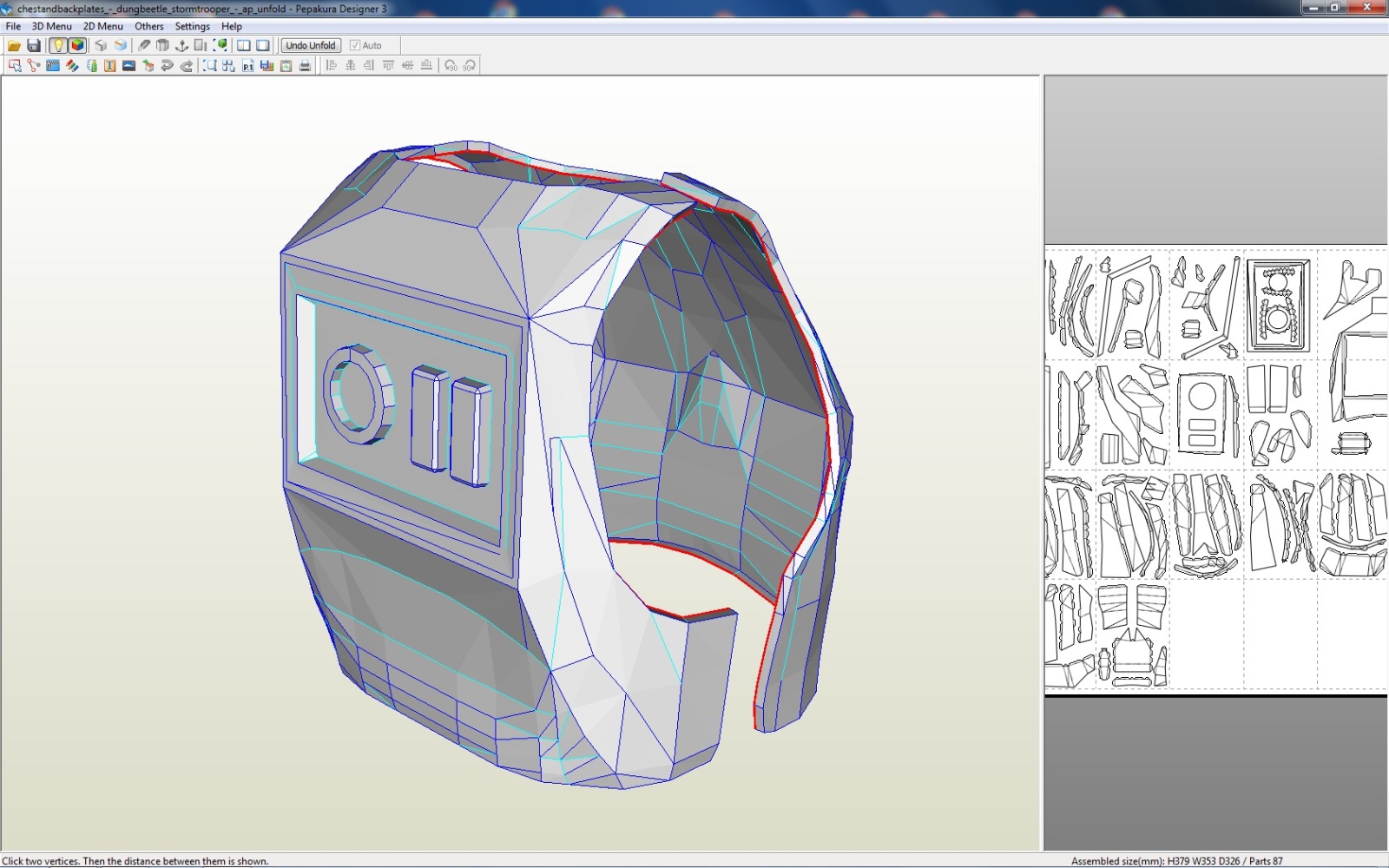Click the four squares arrange parts icon

click(x=228, y=65)
